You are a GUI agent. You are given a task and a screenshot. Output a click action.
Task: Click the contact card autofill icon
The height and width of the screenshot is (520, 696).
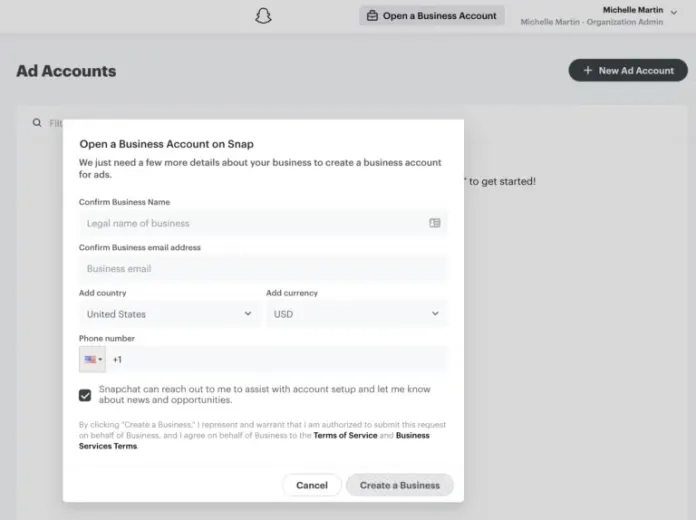point(435,223)
